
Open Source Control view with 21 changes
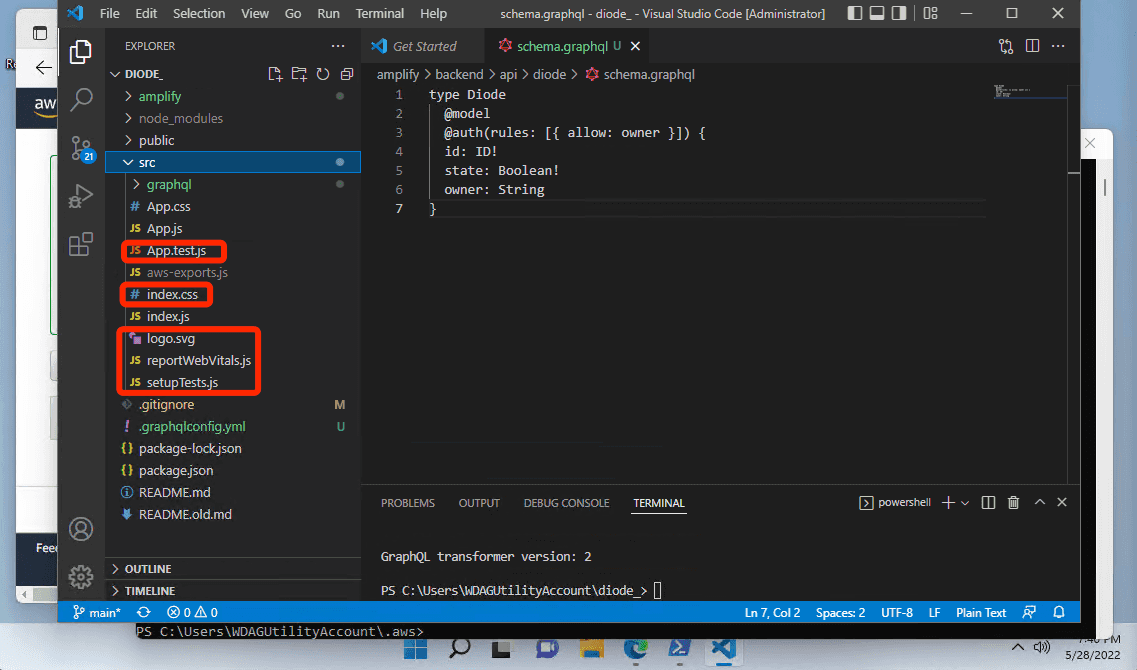click(82, 149)
